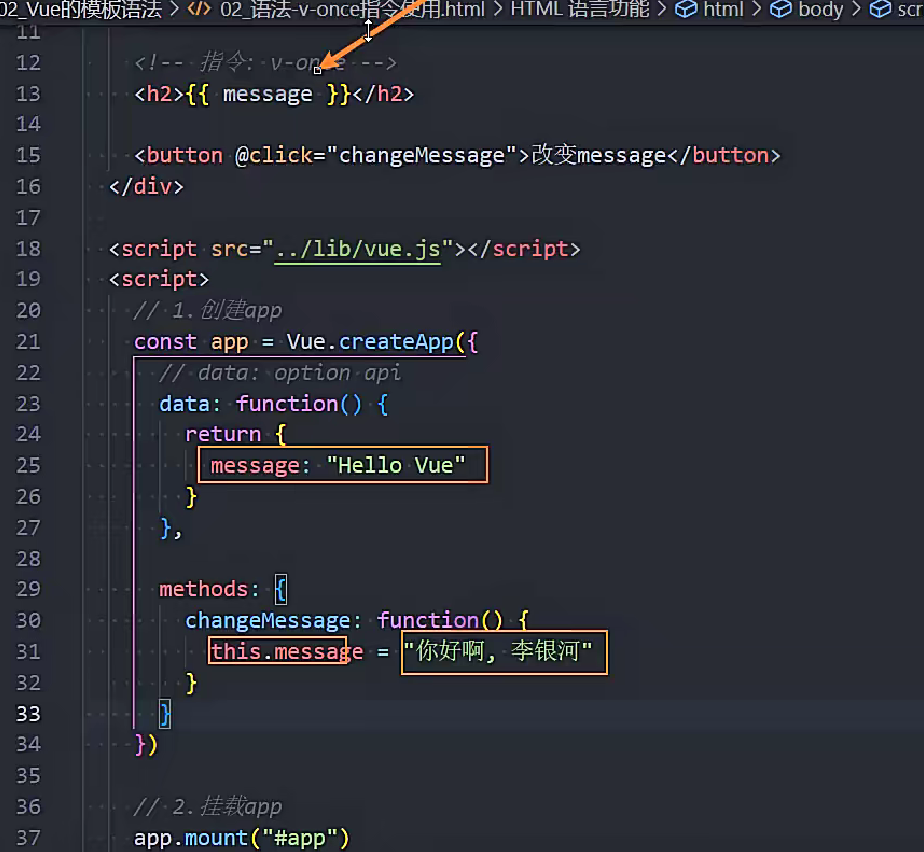The width and height of the screenshot is (924, 852).
Task: Open the 02_Vue的模板语法 breadcrumb folder
Action: tap(81, 9)
